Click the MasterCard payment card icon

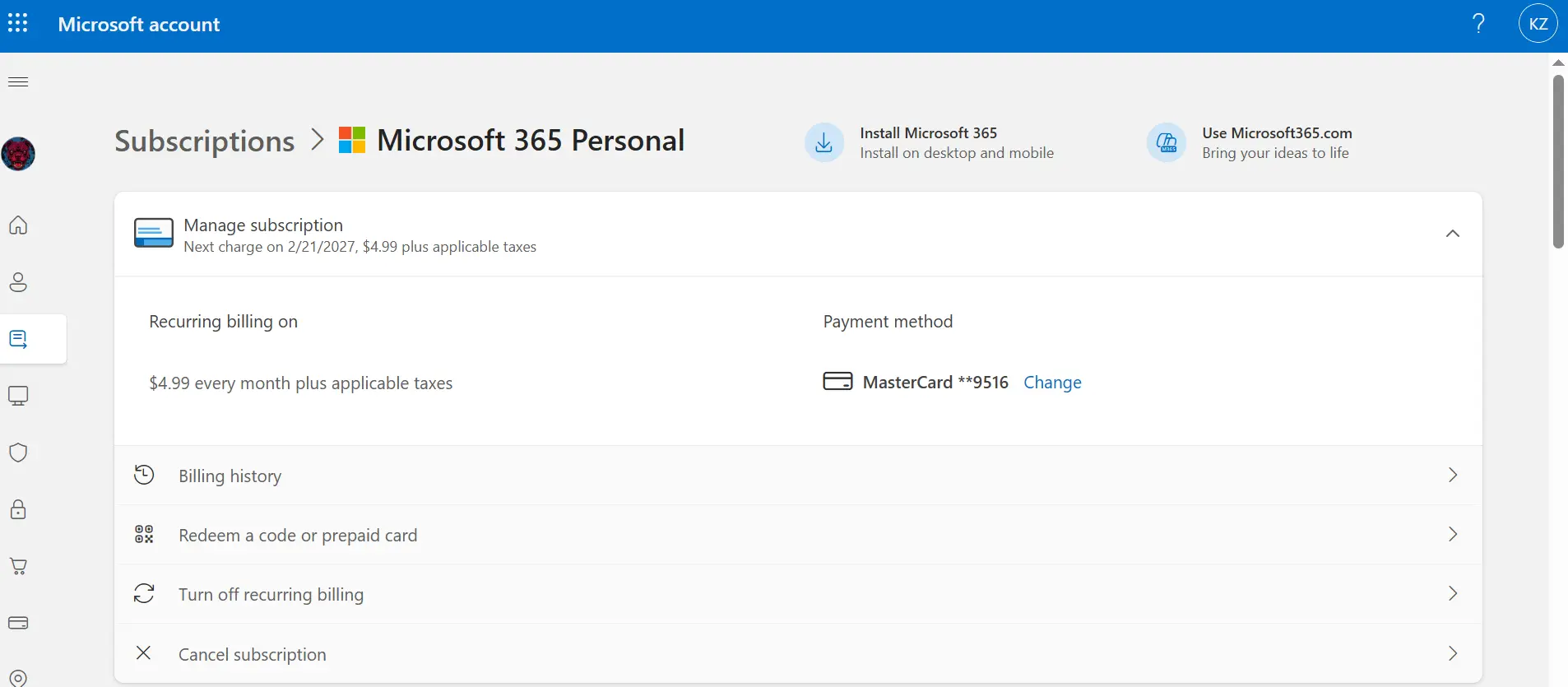point(837,381)
